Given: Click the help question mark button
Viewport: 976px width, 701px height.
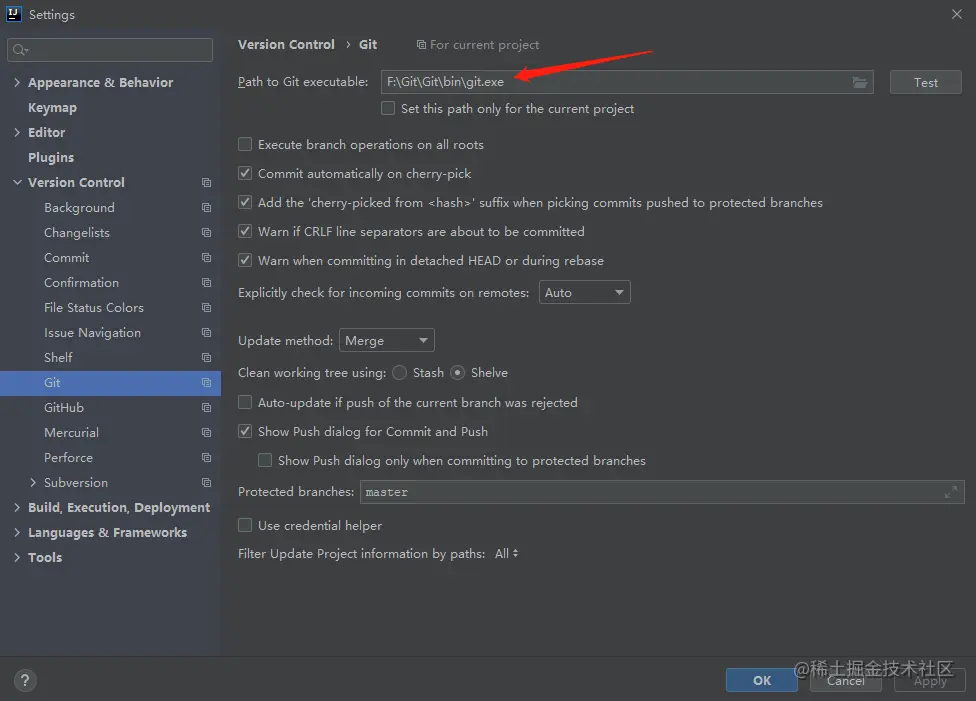Looking at the screenshot, I should (25, 680).
